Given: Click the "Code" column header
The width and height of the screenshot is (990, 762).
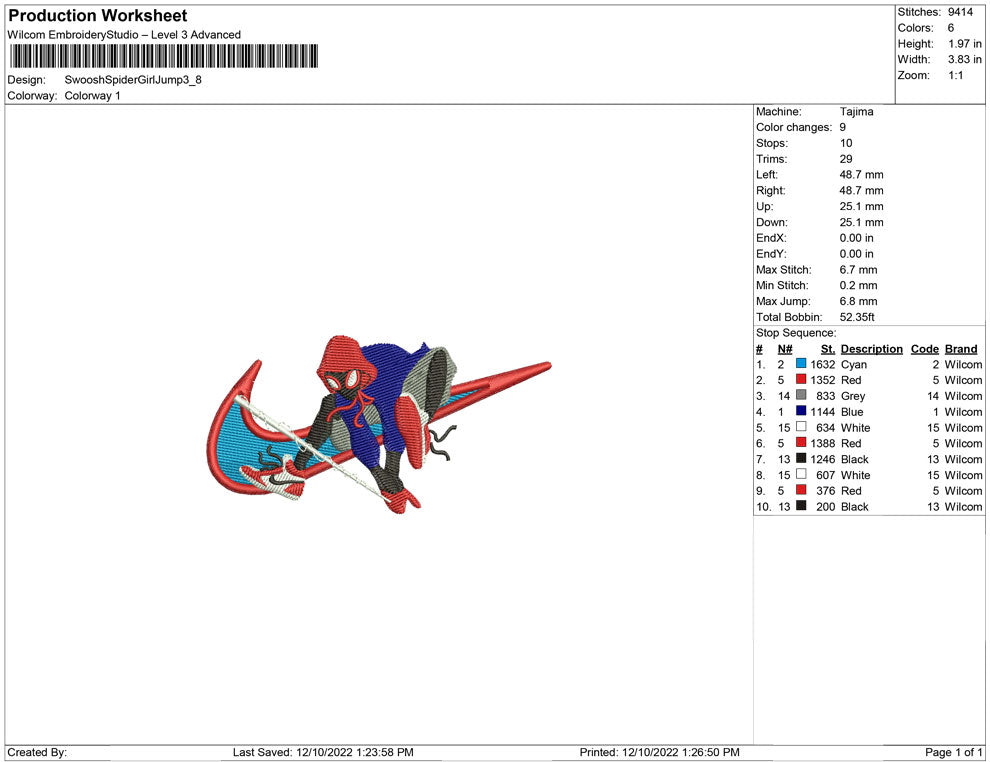Looking at the screenshot, I should [925, 349].
